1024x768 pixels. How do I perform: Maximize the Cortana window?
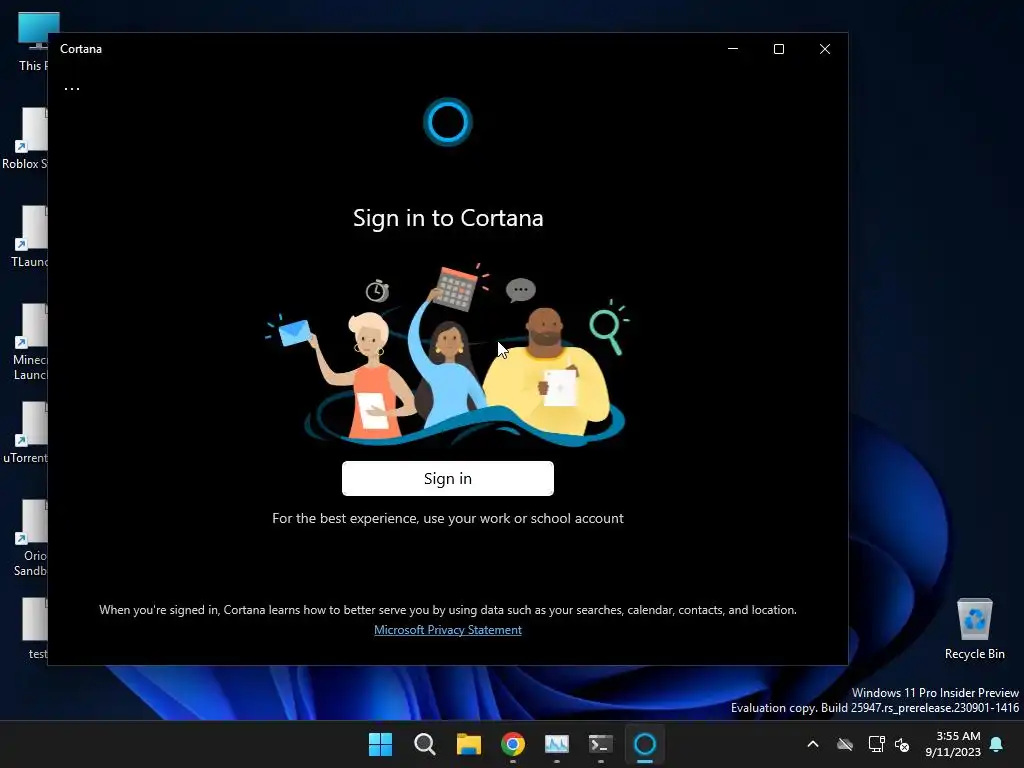pos(778,49)
